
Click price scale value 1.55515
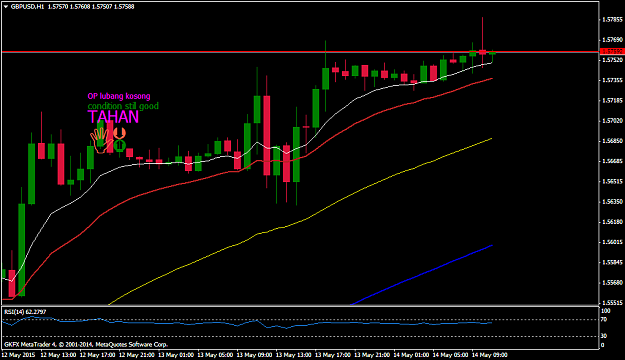pyautogui.click(x=612, y=303)
